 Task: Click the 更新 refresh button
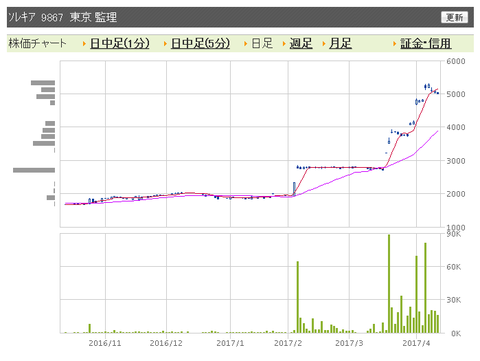(x=454, y=17)
